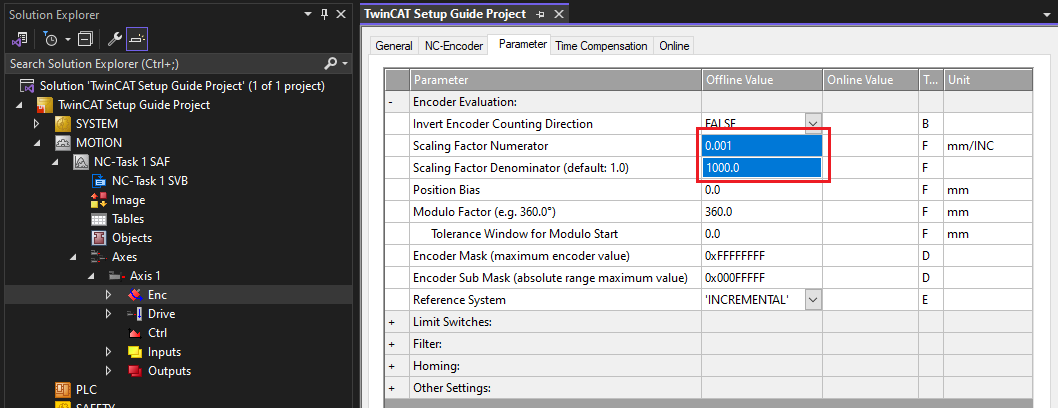Screen dimensions: 1058x408
Task: Click the Axis 1 icon
Action: pos(117,276)
